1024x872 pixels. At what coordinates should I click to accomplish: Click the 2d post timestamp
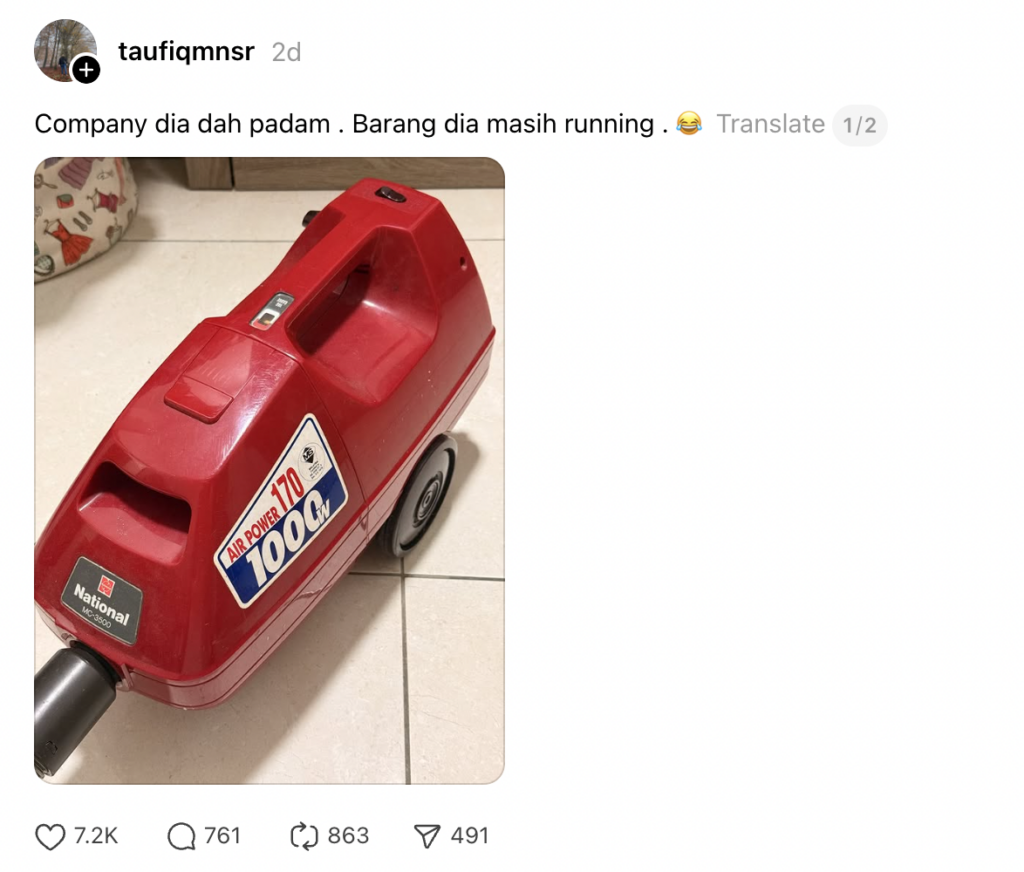tap(286, 52)
